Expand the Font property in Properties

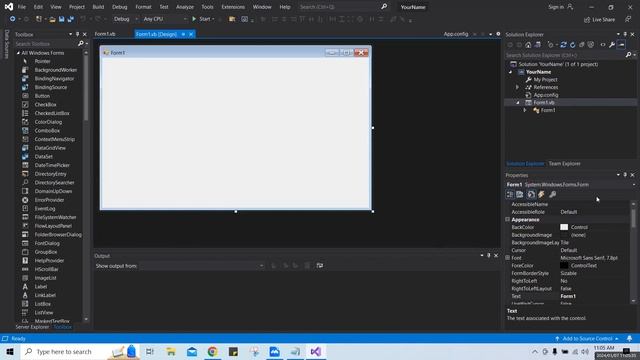tap(508, 258)
